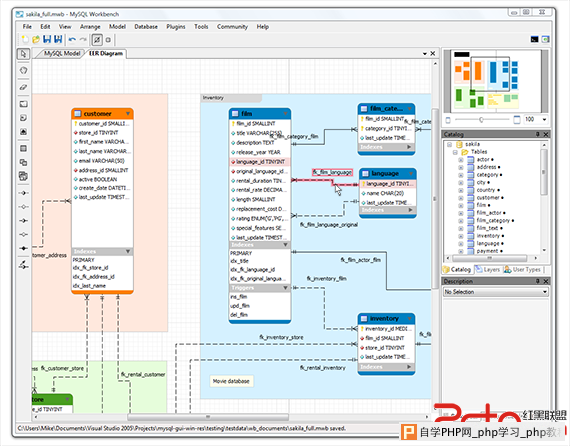Select the routine group tool

pyautogui.click(x=24, y=176)
